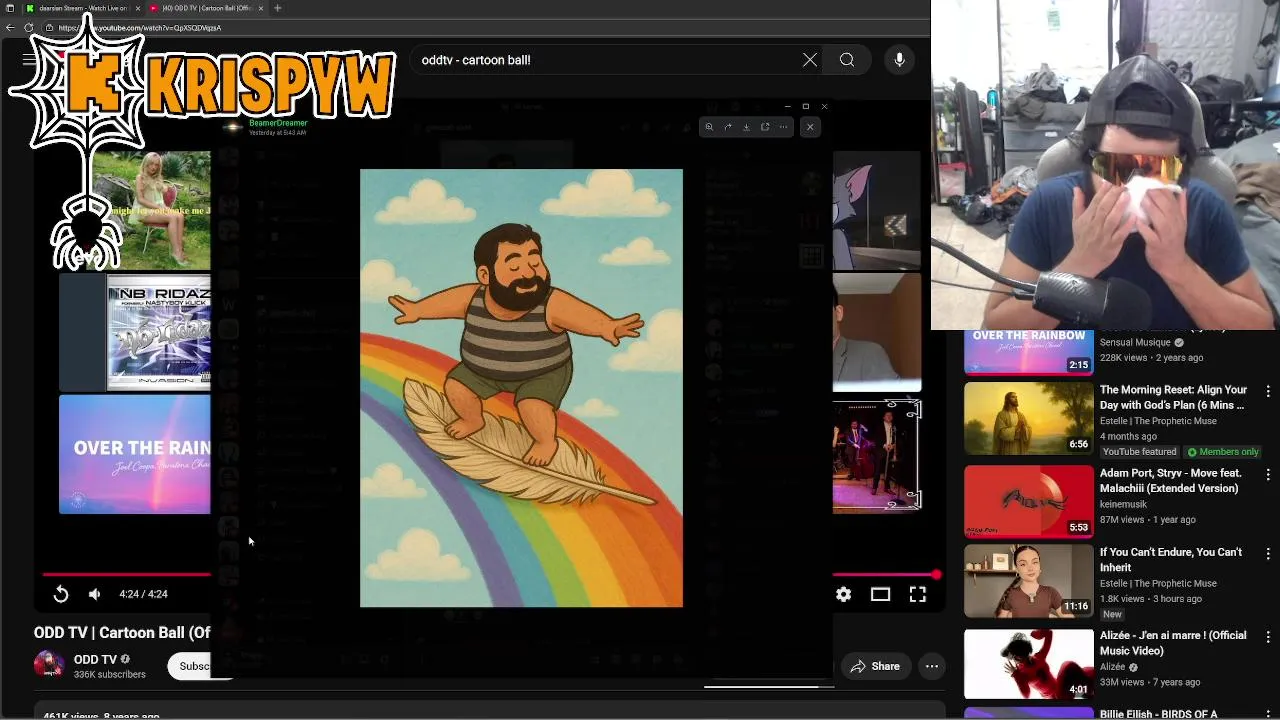Enter fullscreen on the video player
Screen dimensions: 1280x720
pyautogui.click(x=917, y=594)
